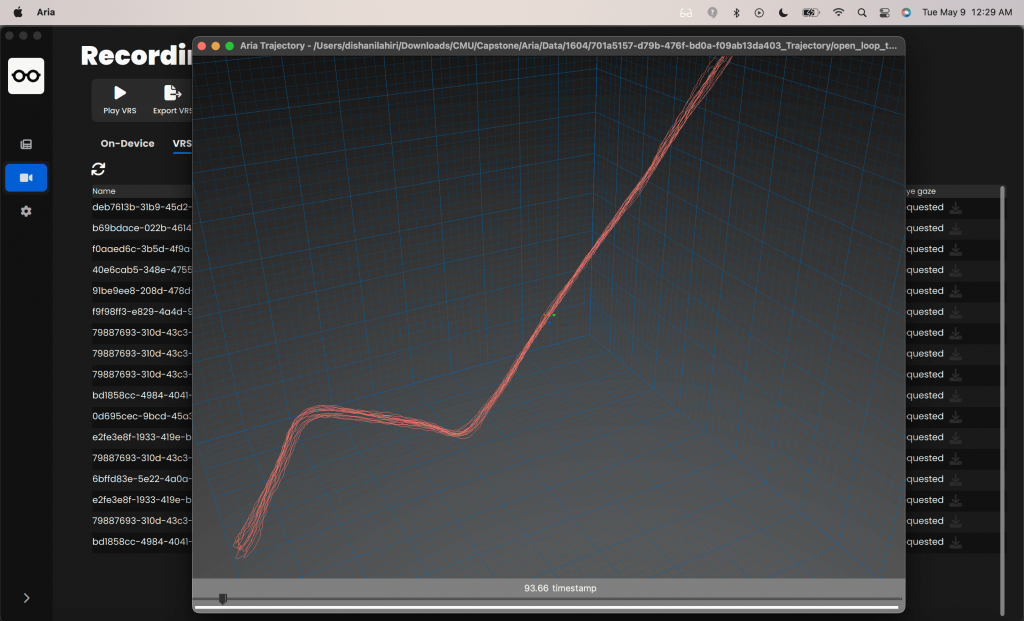Close the Aria Trajectory window
Image resolution: width=1024 pixels, height=621 pixels.
(202, 46)
